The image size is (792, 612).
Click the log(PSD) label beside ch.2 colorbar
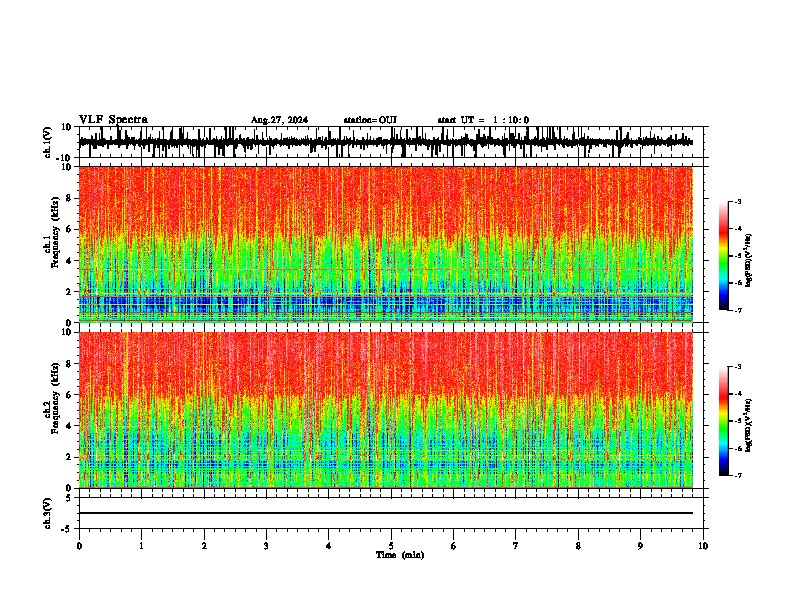(749, 425)
